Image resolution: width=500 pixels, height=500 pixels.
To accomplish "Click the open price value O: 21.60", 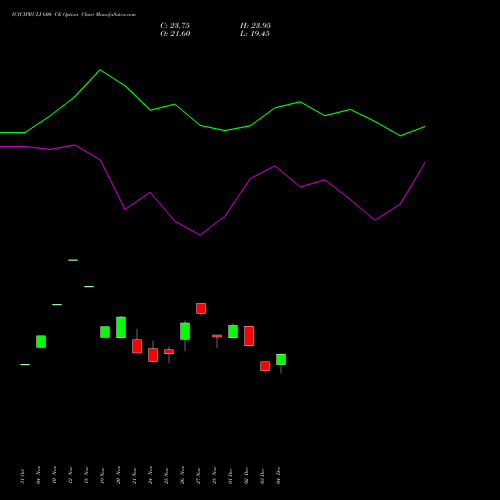I will click(x=175, y=34).
